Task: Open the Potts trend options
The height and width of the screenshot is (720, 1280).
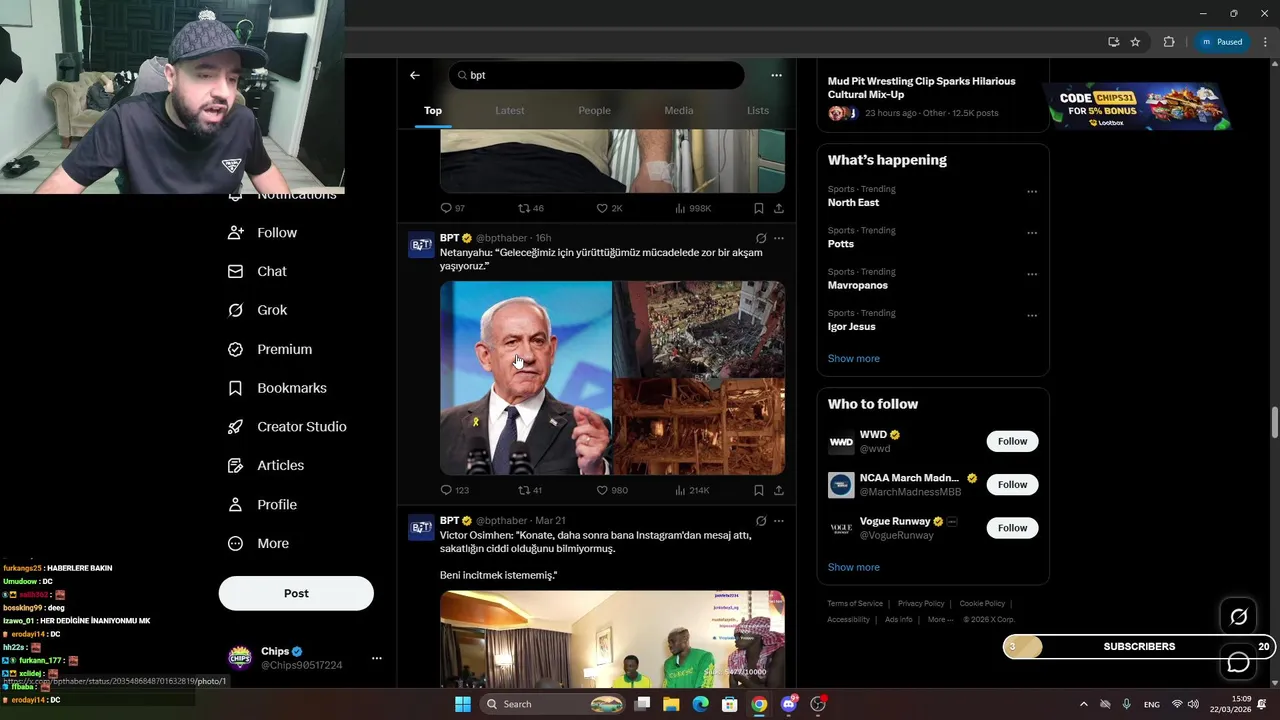Action: coord(1032,233)
